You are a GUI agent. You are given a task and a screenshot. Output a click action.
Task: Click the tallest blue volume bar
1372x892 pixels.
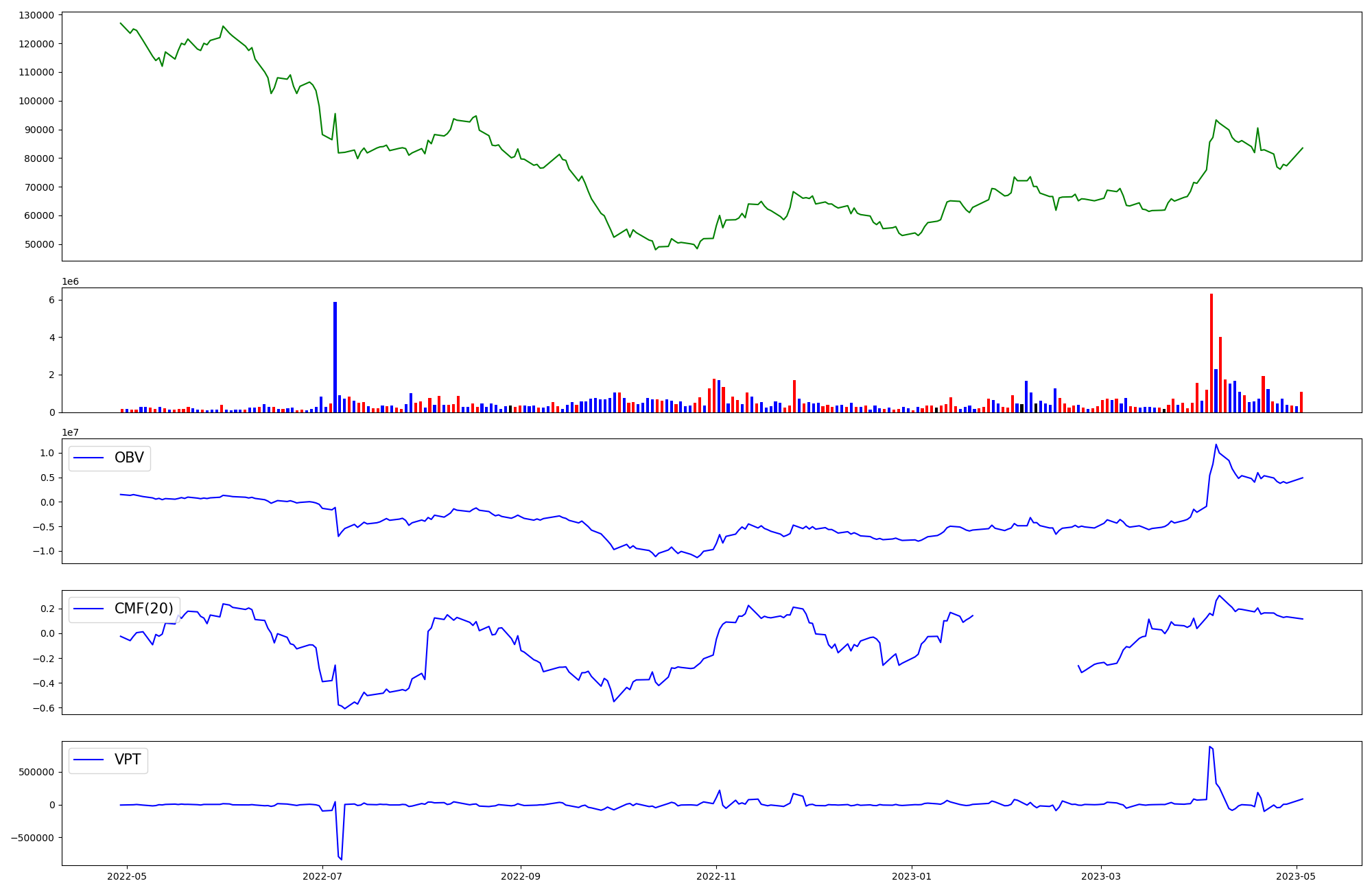pos(335,357)
